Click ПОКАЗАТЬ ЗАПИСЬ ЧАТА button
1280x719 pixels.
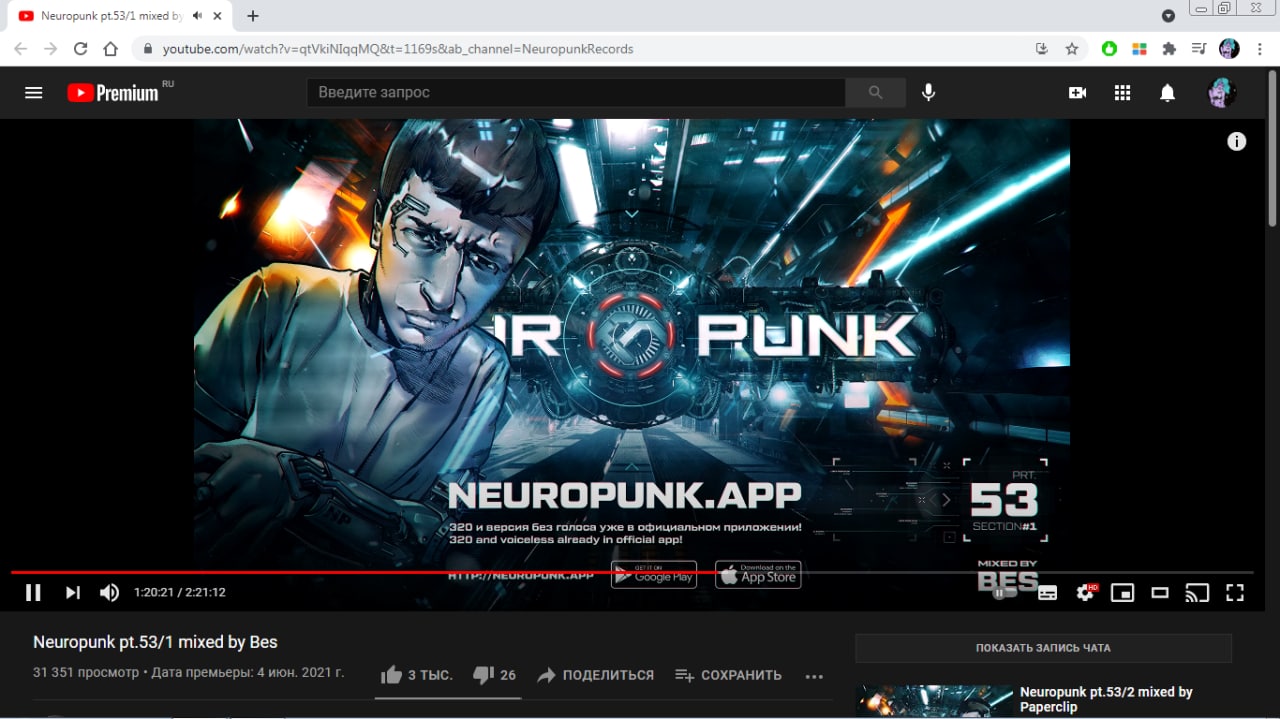1043,648
